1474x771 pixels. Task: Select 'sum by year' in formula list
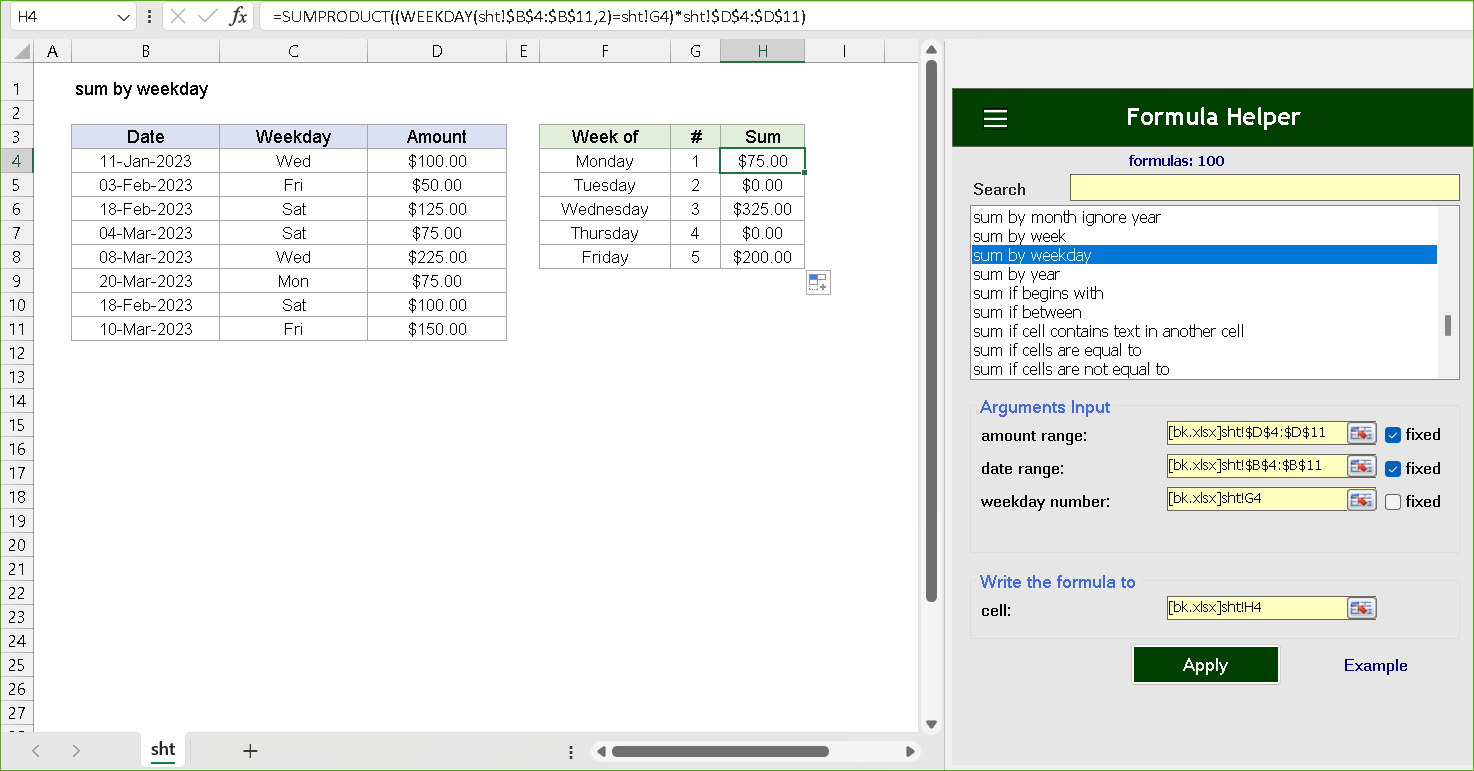pyautogui.click(x=1016, y=274)
